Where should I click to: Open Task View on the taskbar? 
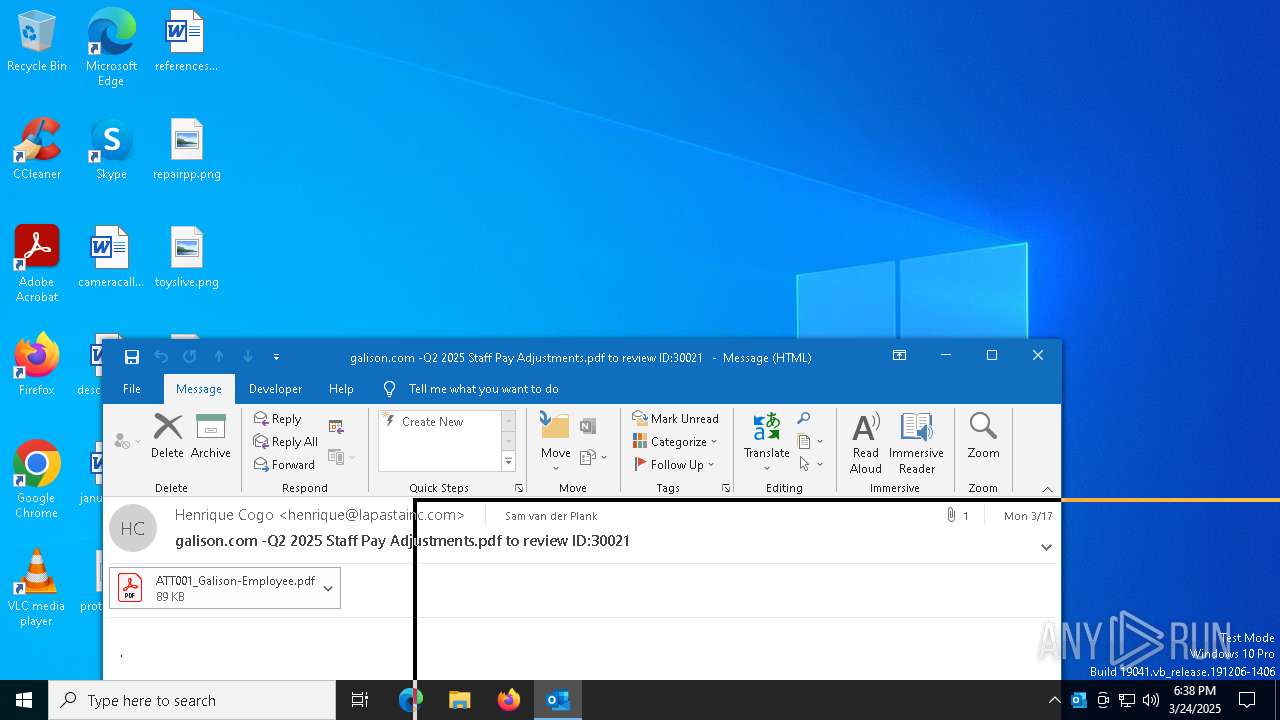point(360,700)
